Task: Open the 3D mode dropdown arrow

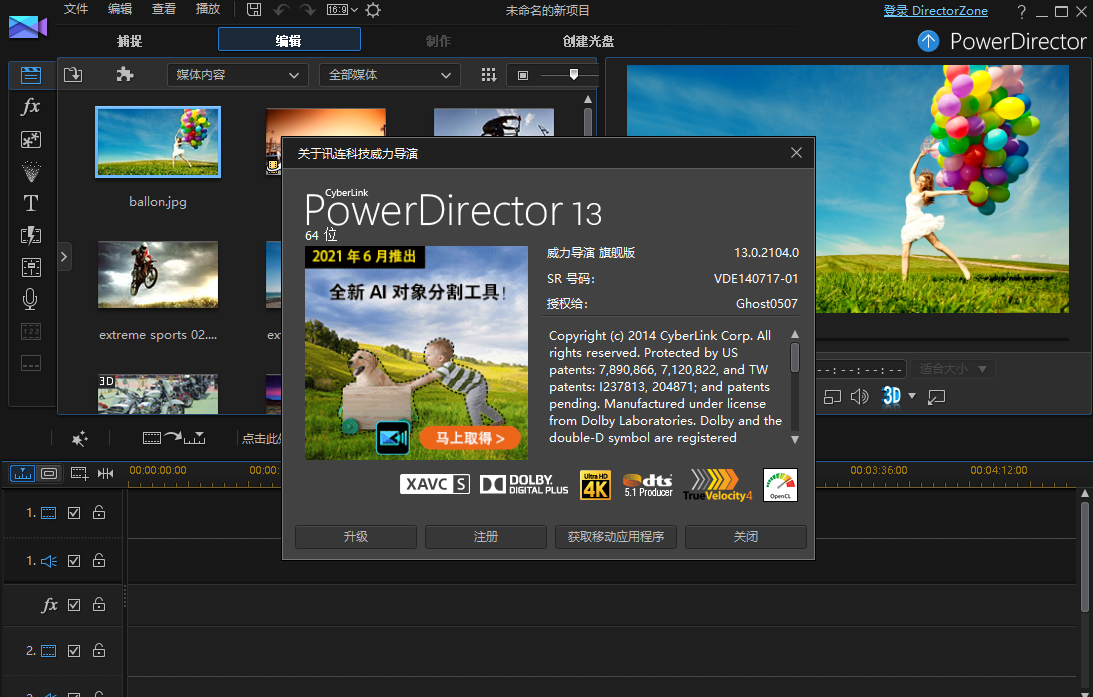Action: pos(912,396)
